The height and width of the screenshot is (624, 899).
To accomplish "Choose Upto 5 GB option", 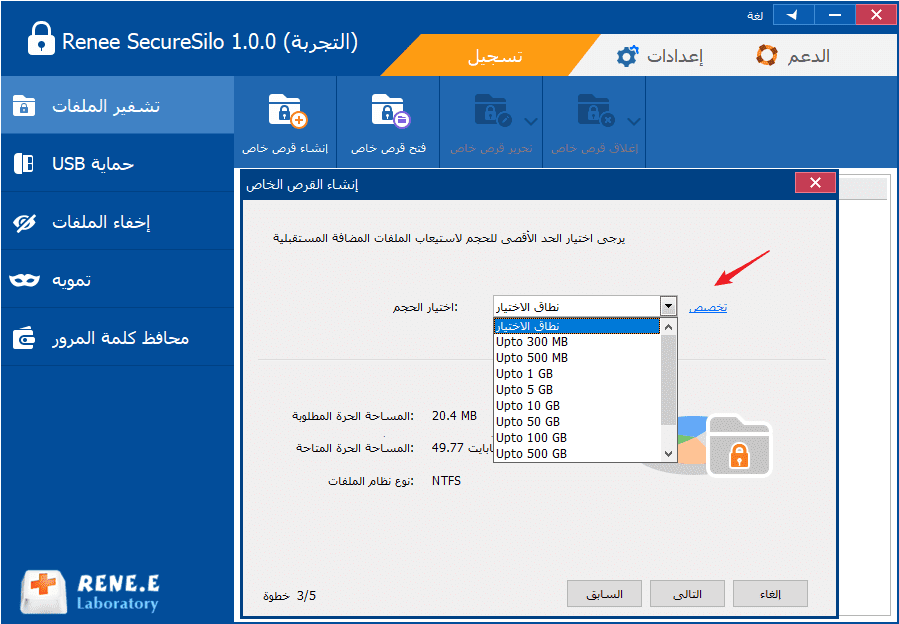I will pos(577,390).
